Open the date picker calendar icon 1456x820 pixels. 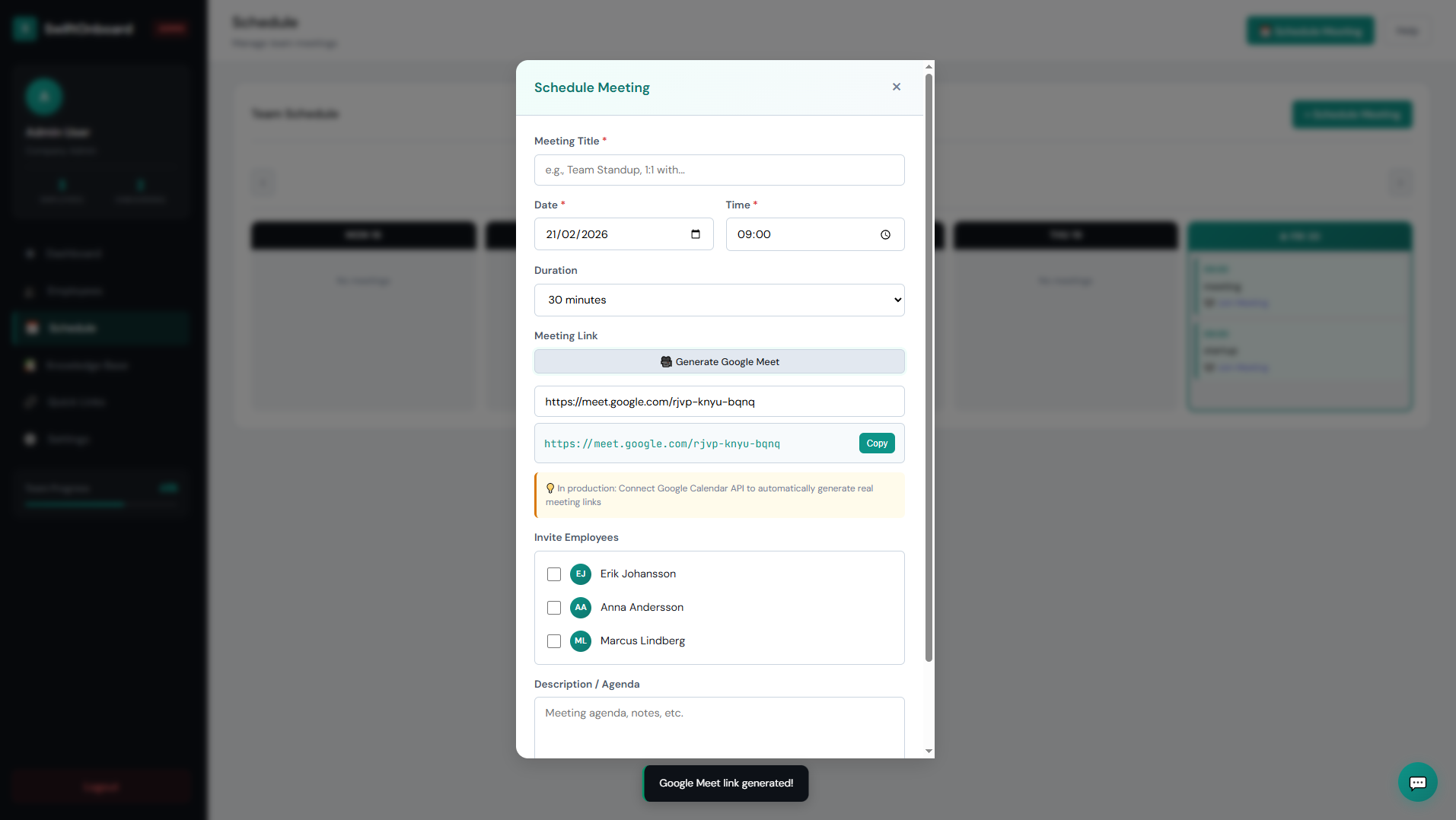click(696, 234)
